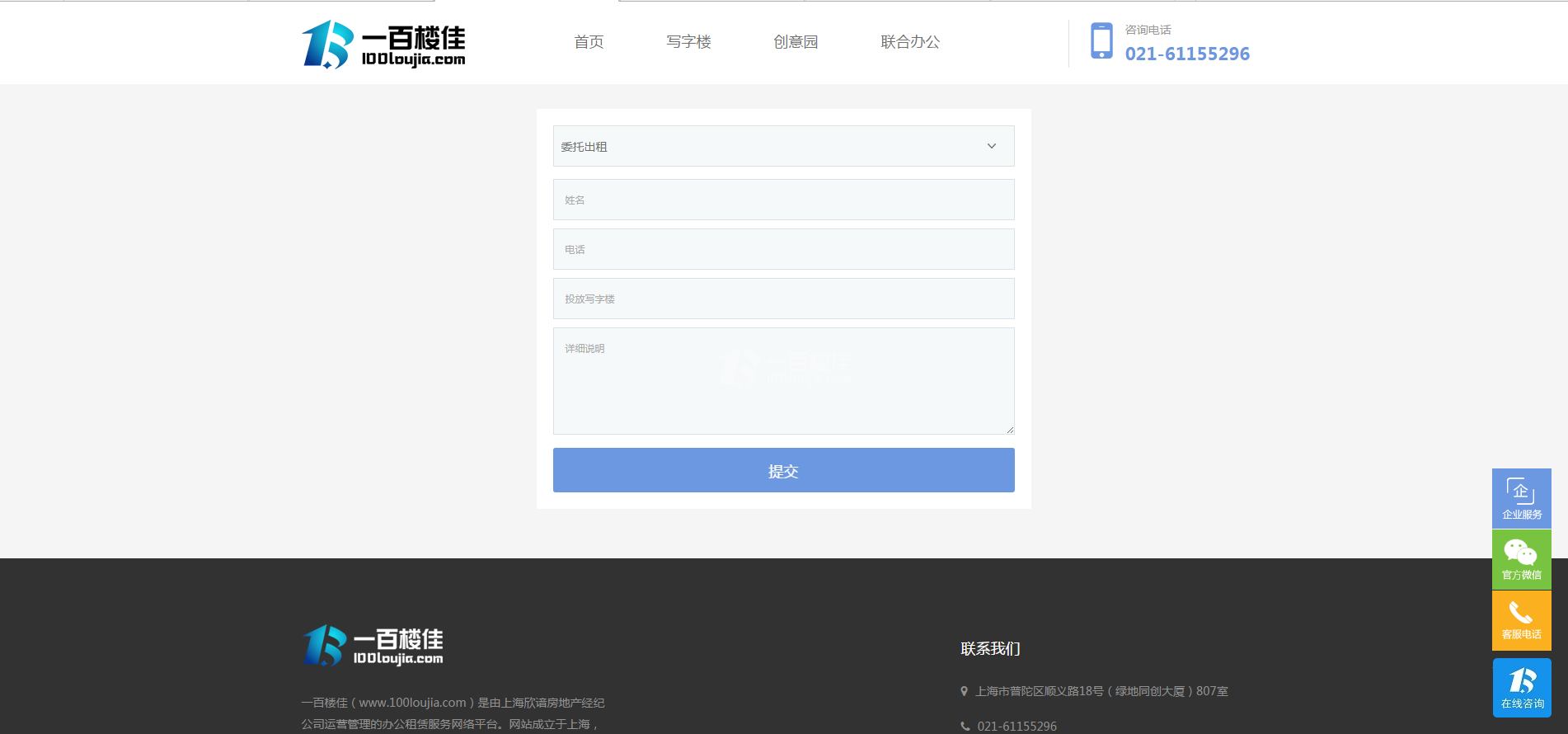
Task: Submit the form with the 提交 button
Action: pos(783,470)
